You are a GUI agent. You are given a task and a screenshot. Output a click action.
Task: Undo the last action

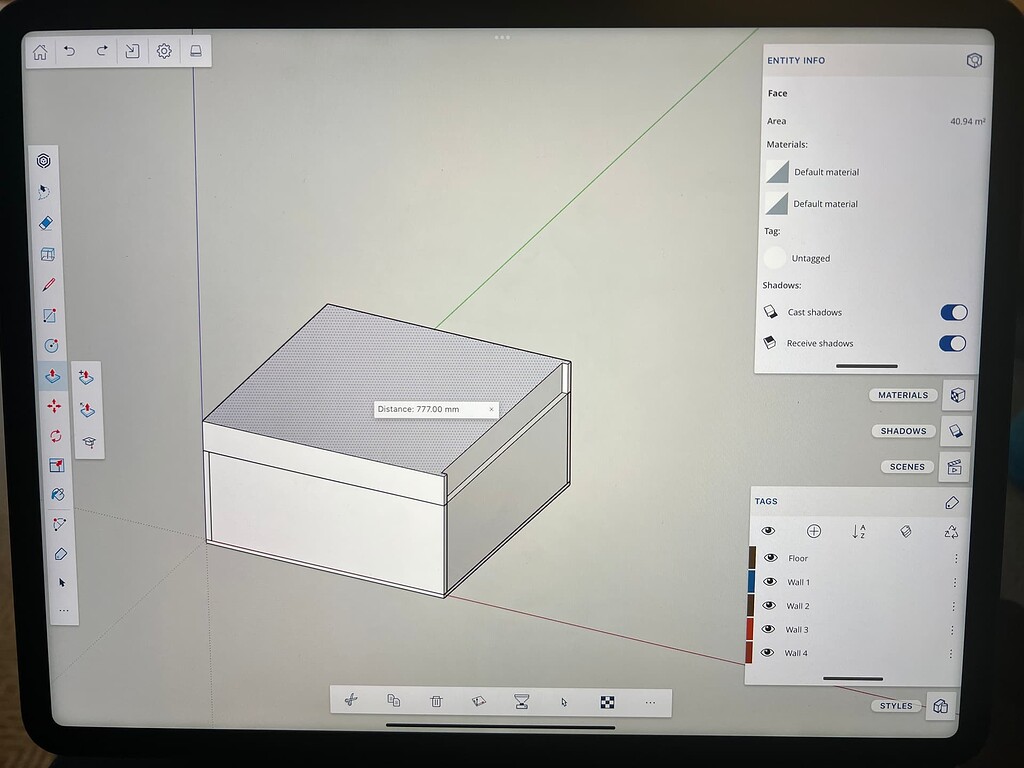(x=69, y=51)
